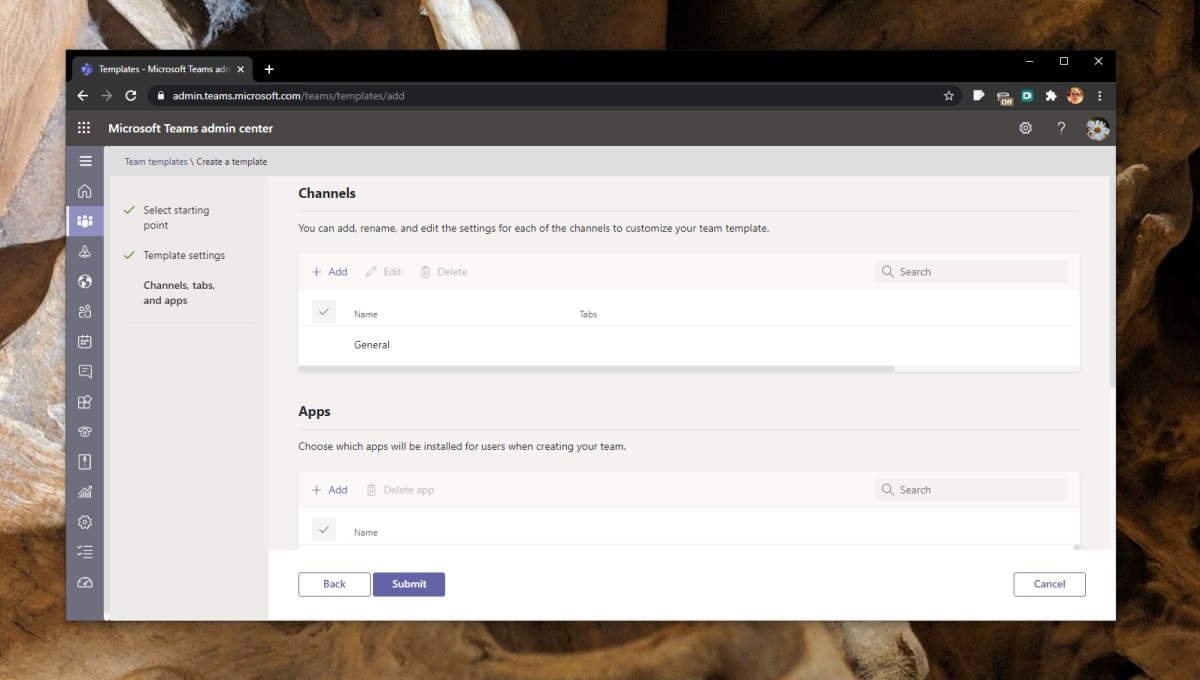The height and width of the screenshot is (680, 1200).
Task: Follow the Team templates breadcrumb link
Action: pyautogui.click(x=156, y=161)
